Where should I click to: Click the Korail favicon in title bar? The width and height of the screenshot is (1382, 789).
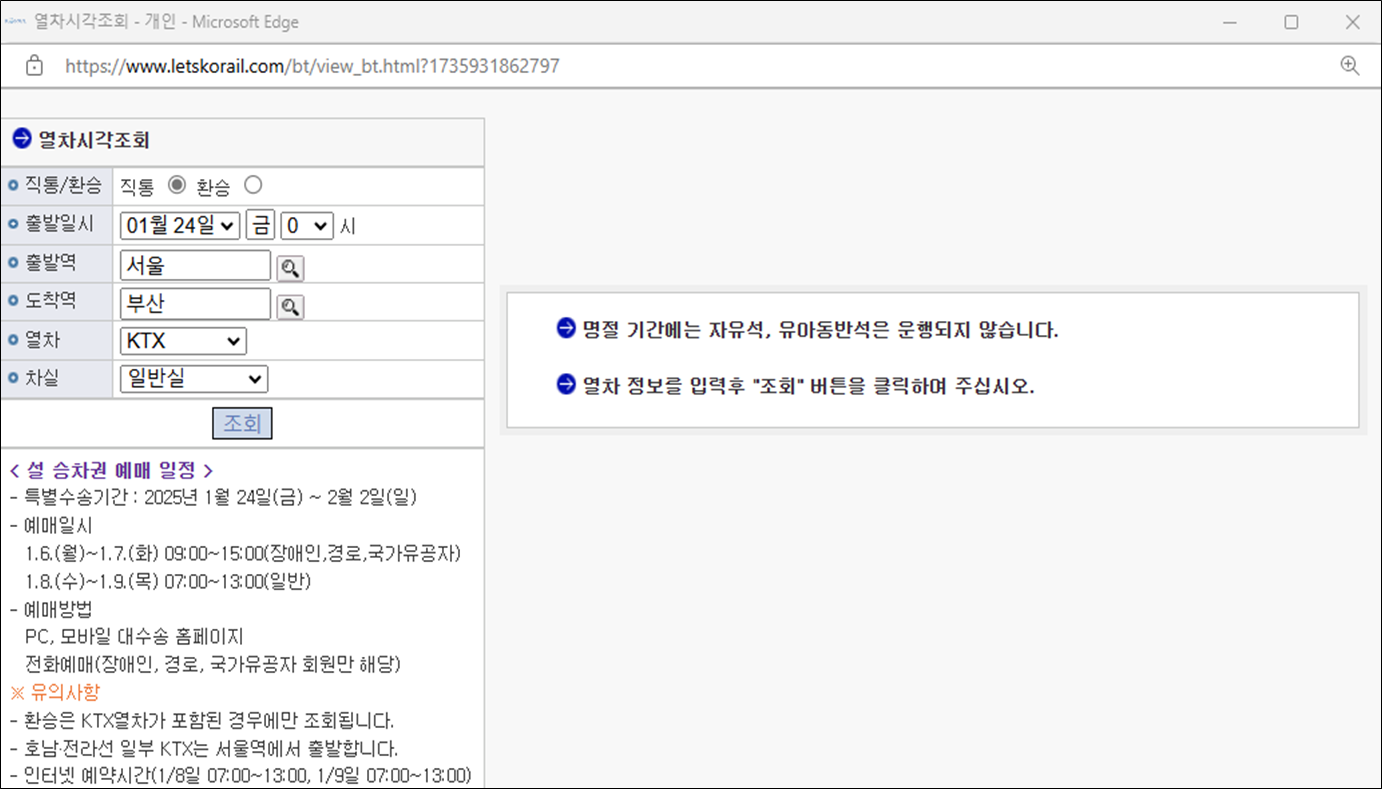pos(15,22)
